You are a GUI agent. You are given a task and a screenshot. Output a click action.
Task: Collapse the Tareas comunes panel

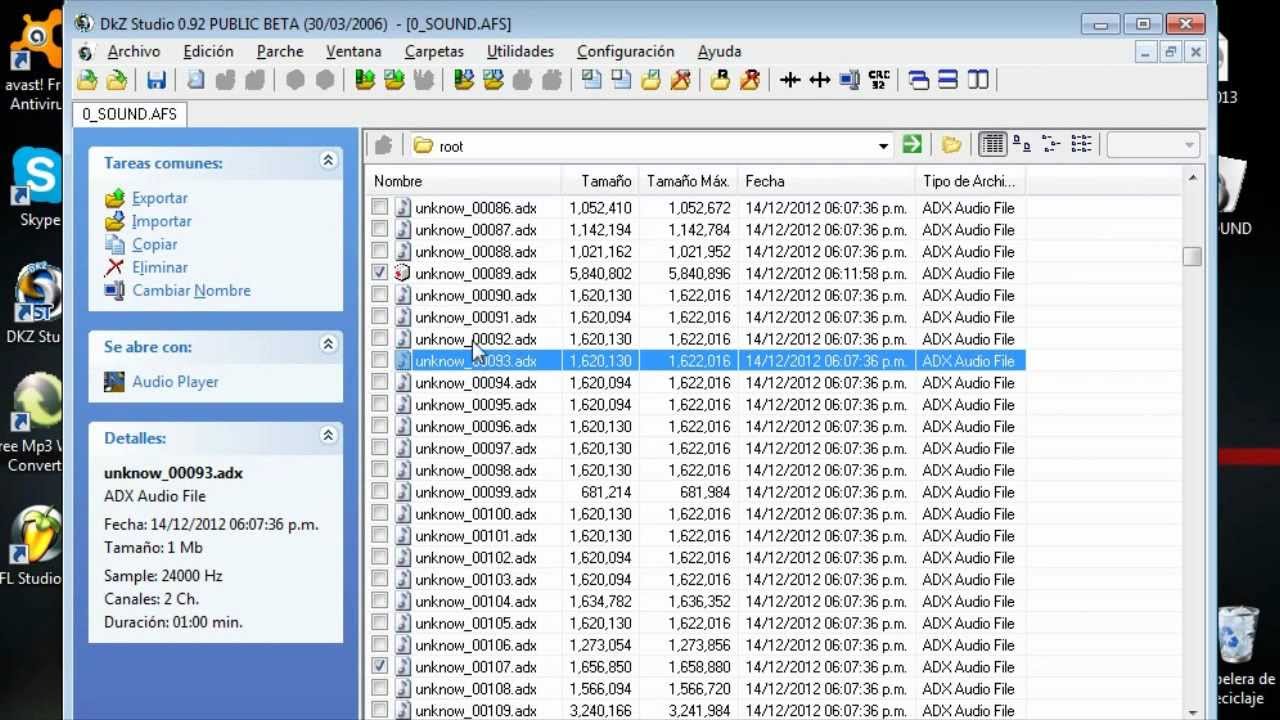coord(327,160)
